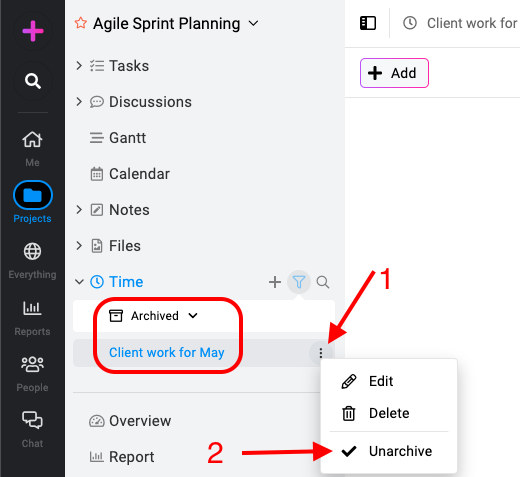Image resolution: width=520 pixels, height=477 pixels.
Task: Click the Add button
Action: [394, 73]
